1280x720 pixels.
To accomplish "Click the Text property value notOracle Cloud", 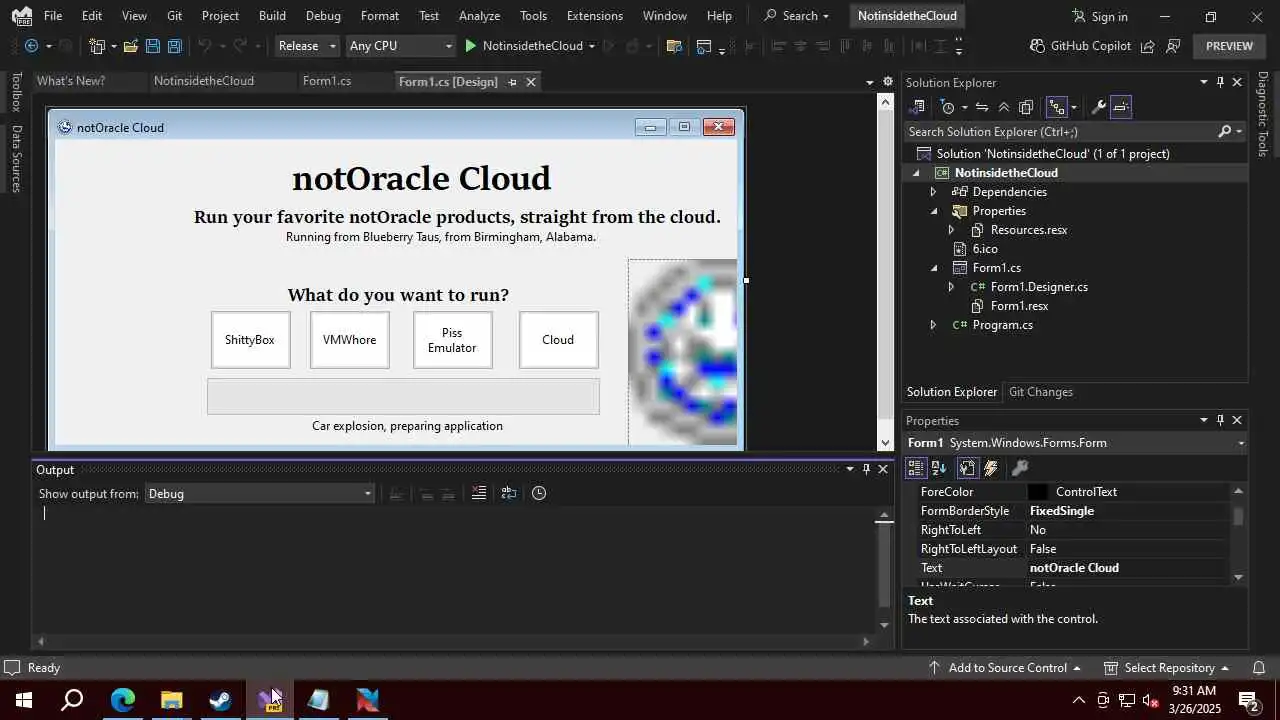I will [1074, 568].
